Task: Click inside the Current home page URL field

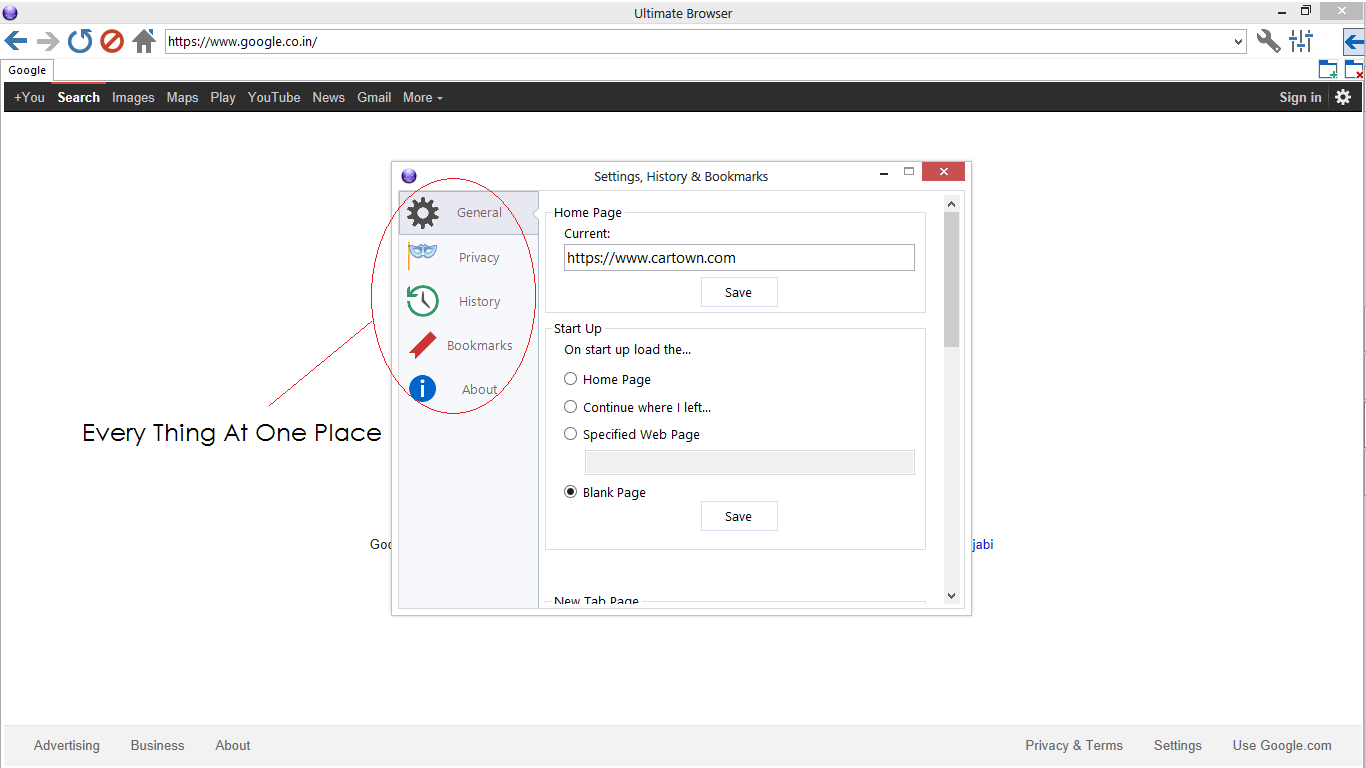Action: coord(739,257)
